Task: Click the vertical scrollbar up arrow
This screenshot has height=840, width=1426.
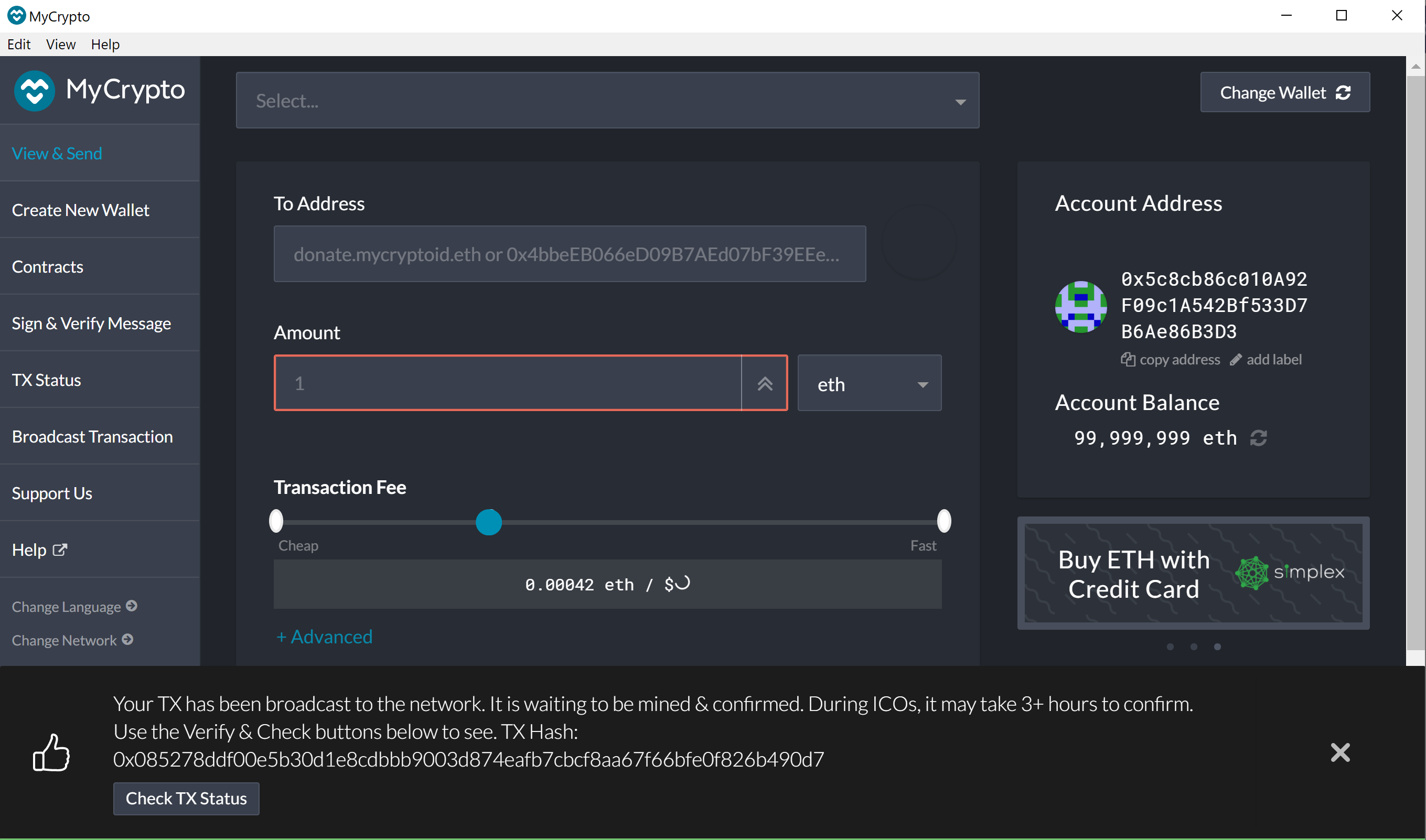Action: click(1415, 67)
